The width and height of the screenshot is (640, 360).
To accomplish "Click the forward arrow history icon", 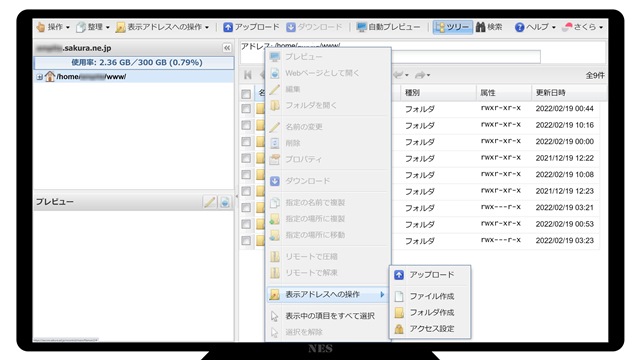I will (420, 75).
